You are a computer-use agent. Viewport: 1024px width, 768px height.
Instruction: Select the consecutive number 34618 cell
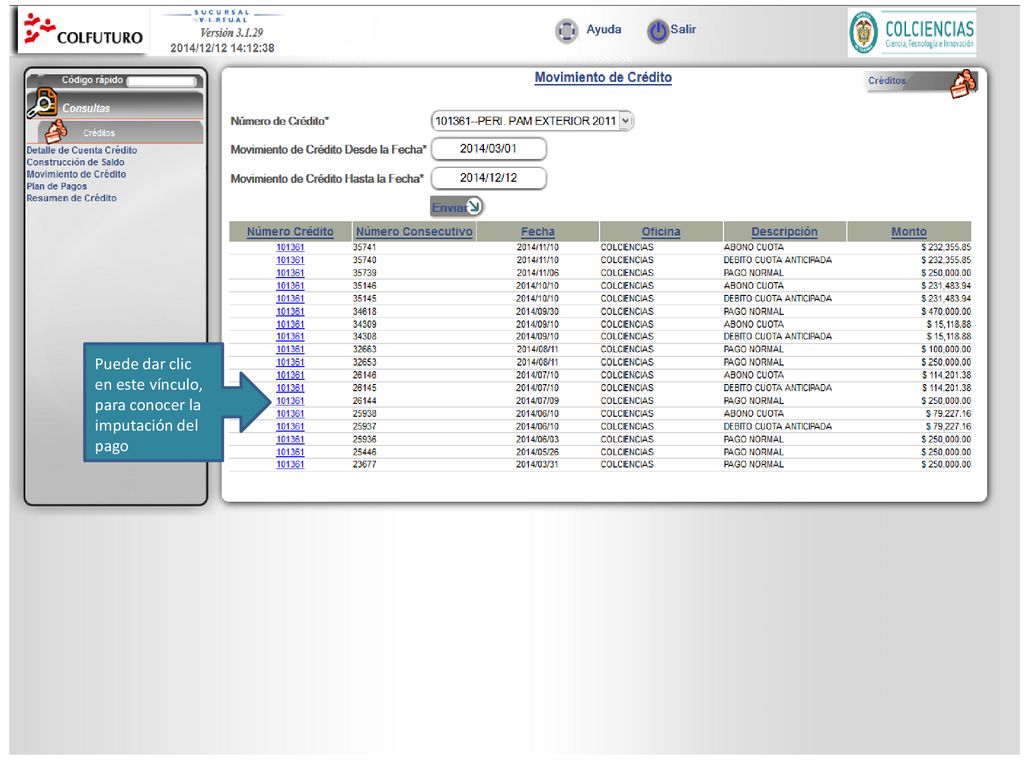pyautogui.click(x=364, y=312)
